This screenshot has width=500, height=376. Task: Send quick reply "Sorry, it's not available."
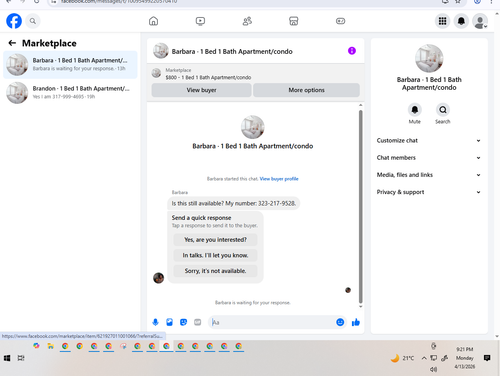215,271
